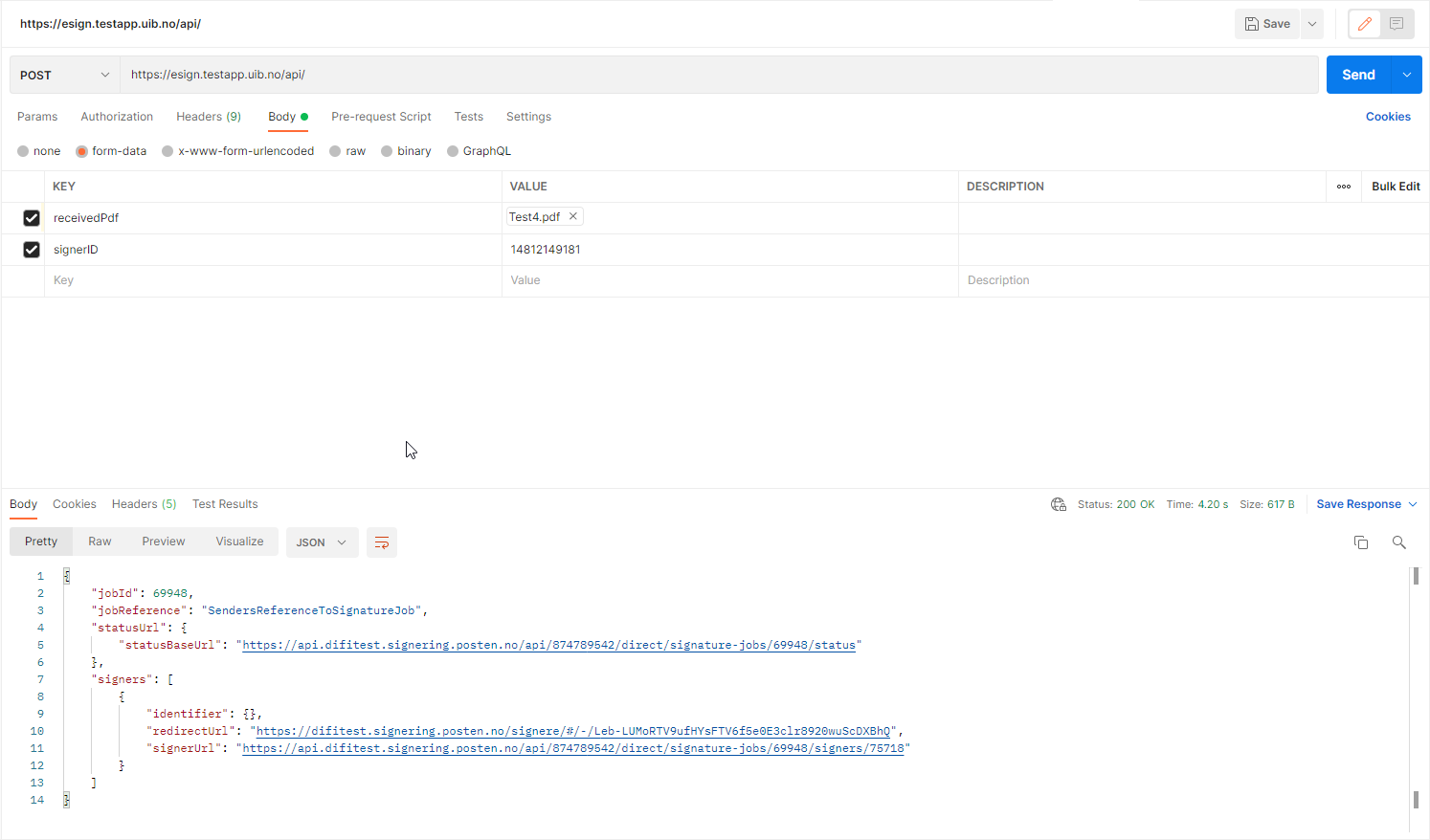The width and height of the screenshot is (1430, 840).
Task: Open the statusBaseUrl link in response
Action: coord(548,645)
